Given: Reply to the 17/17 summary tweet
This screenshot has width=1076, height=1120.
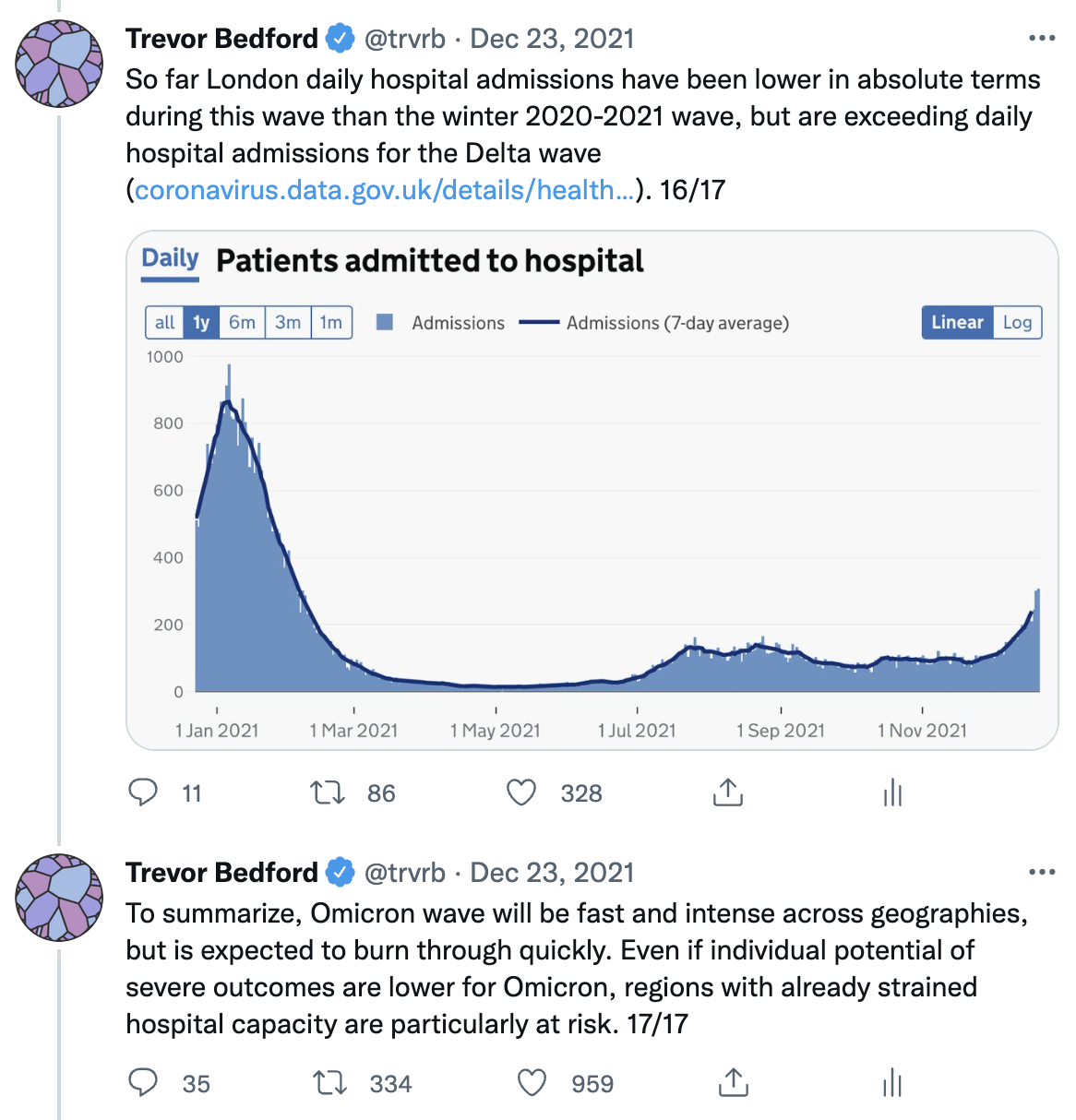Looking at the screenshot, I should click(143, 1083).
